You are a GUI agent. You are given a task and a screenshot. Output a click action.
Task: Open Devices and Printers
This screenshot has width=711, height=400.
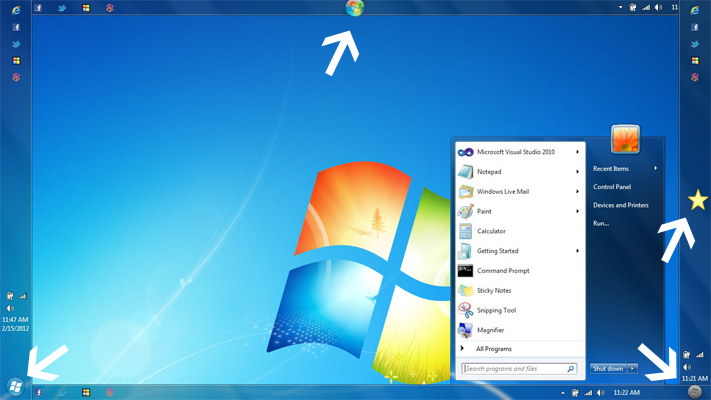(620, 205)
